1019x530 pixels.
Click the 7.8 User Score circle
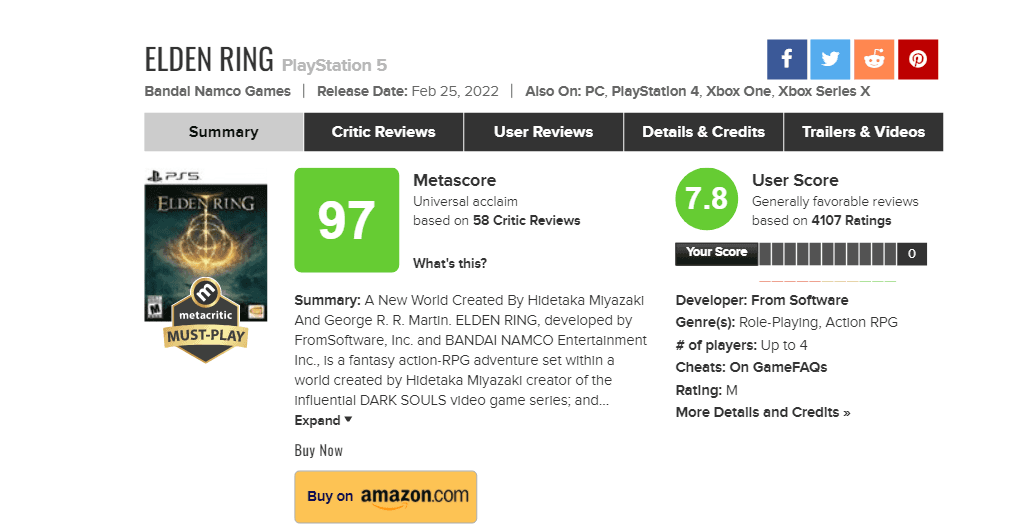click(x=707, y=199)
